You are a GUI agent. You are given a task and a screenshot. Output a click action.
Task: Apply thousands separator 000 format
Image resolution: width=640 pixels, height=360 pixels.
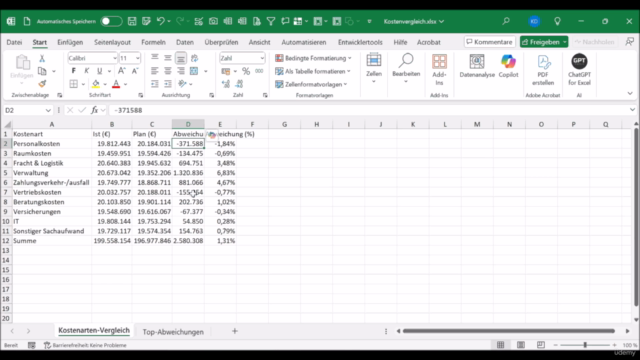(259, 71)
